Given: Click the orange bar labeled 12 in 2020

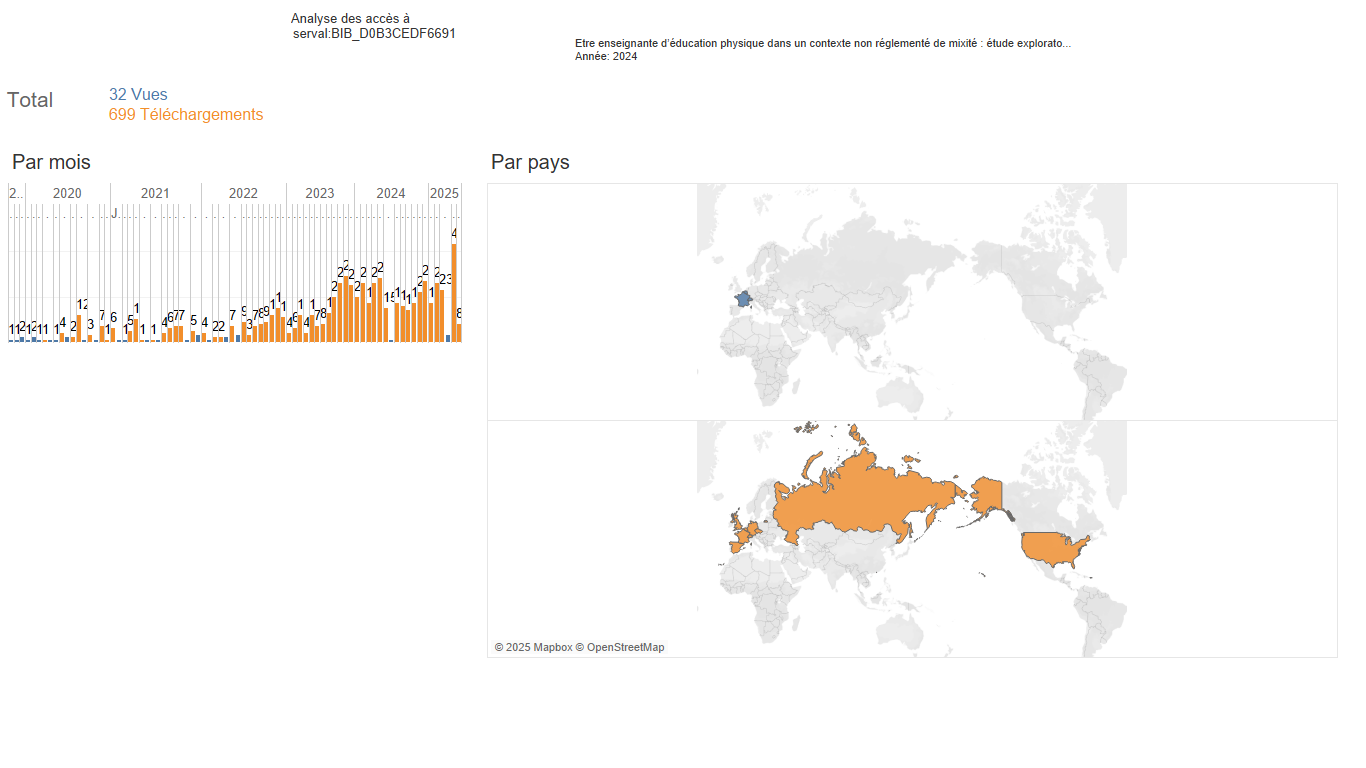Looking at the screenshot, I should coord(79,328).
